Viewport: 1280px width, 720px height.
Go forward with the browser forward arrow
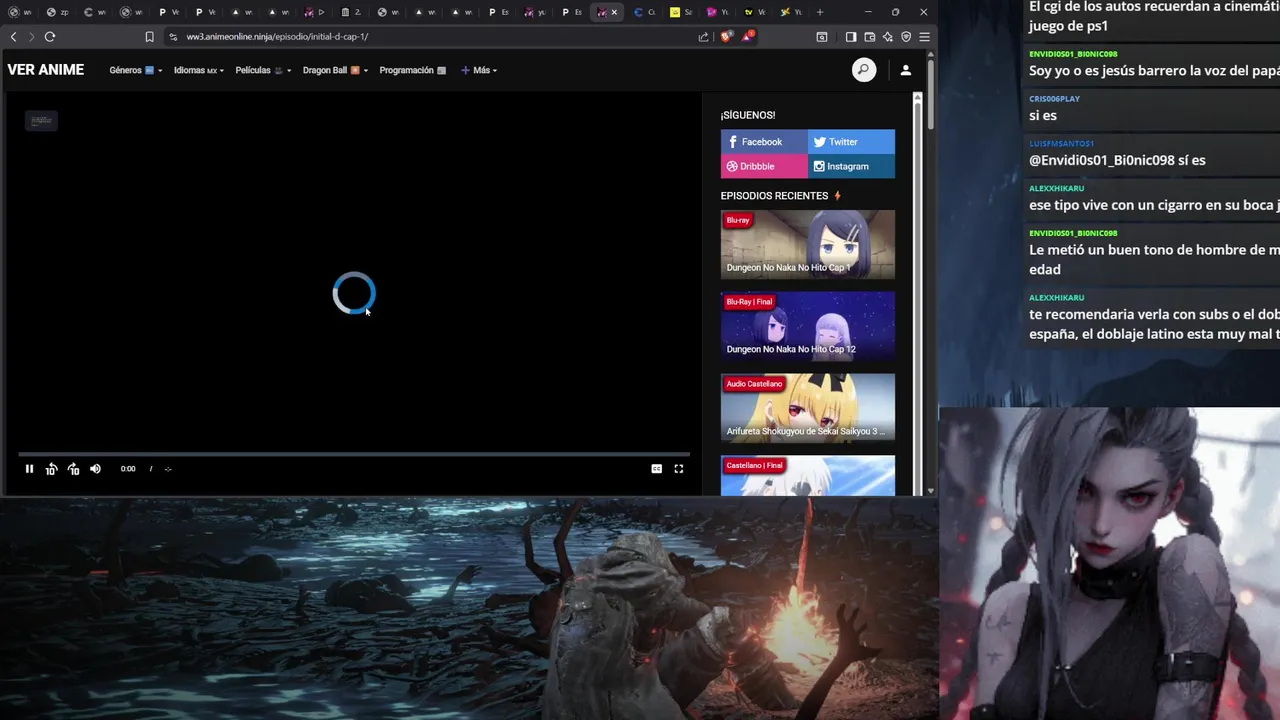(x=31, y=36)
